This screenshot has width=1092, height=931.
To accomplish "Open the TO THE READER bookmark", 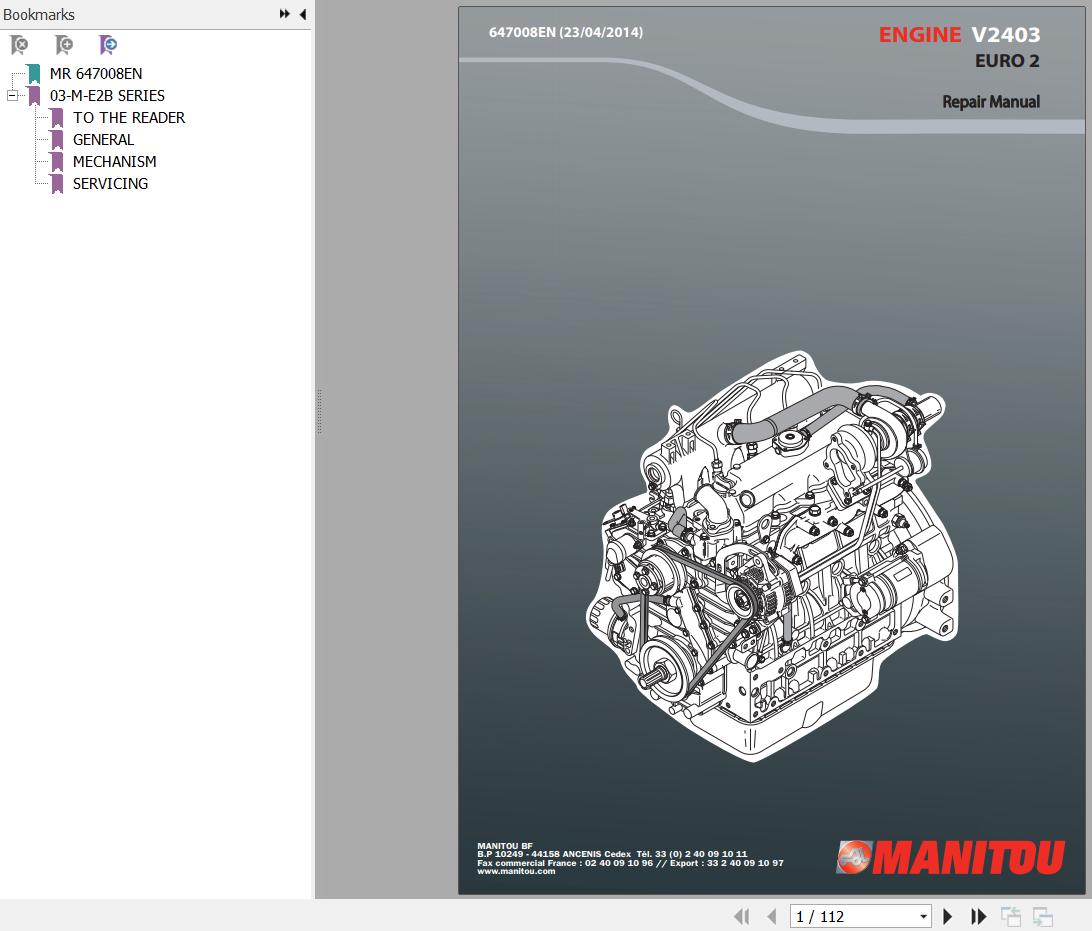I will coord(129,118).
